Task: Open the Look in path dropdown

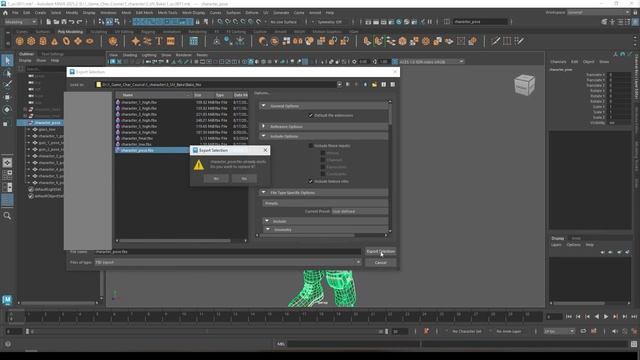Action: (339, 84)
